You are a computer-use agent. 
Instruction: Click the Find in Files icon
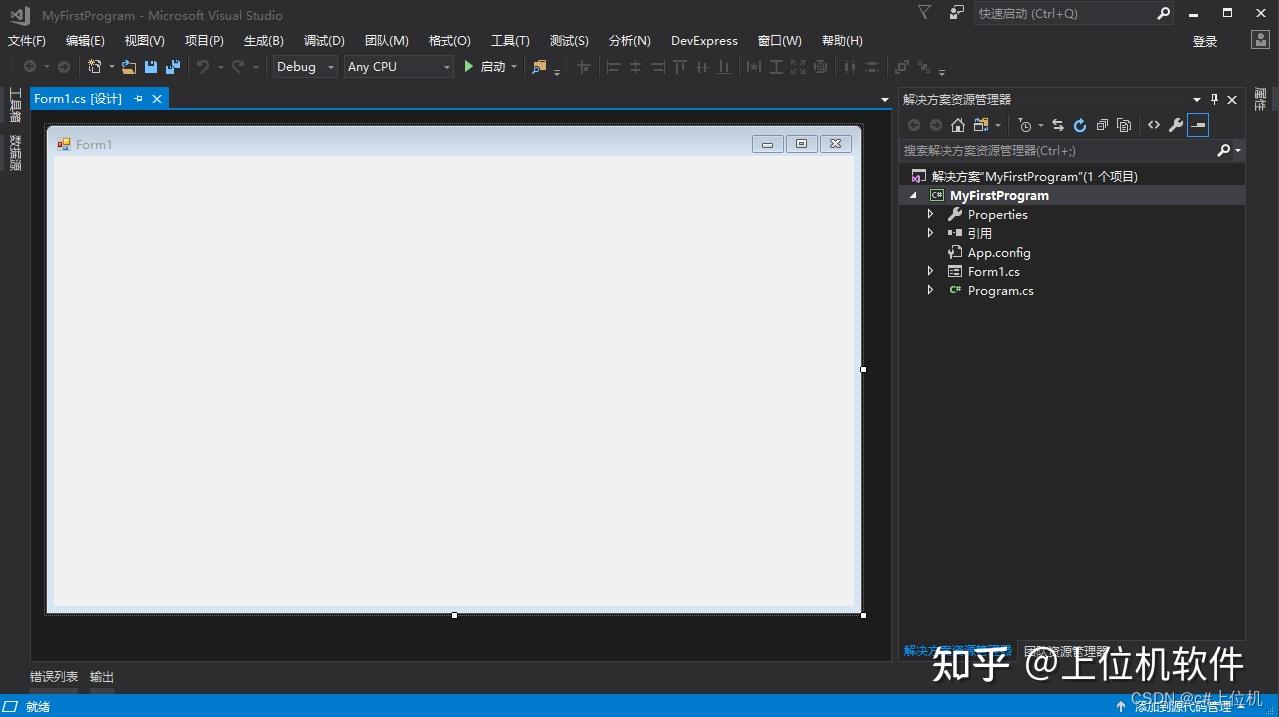pos(540,67)
